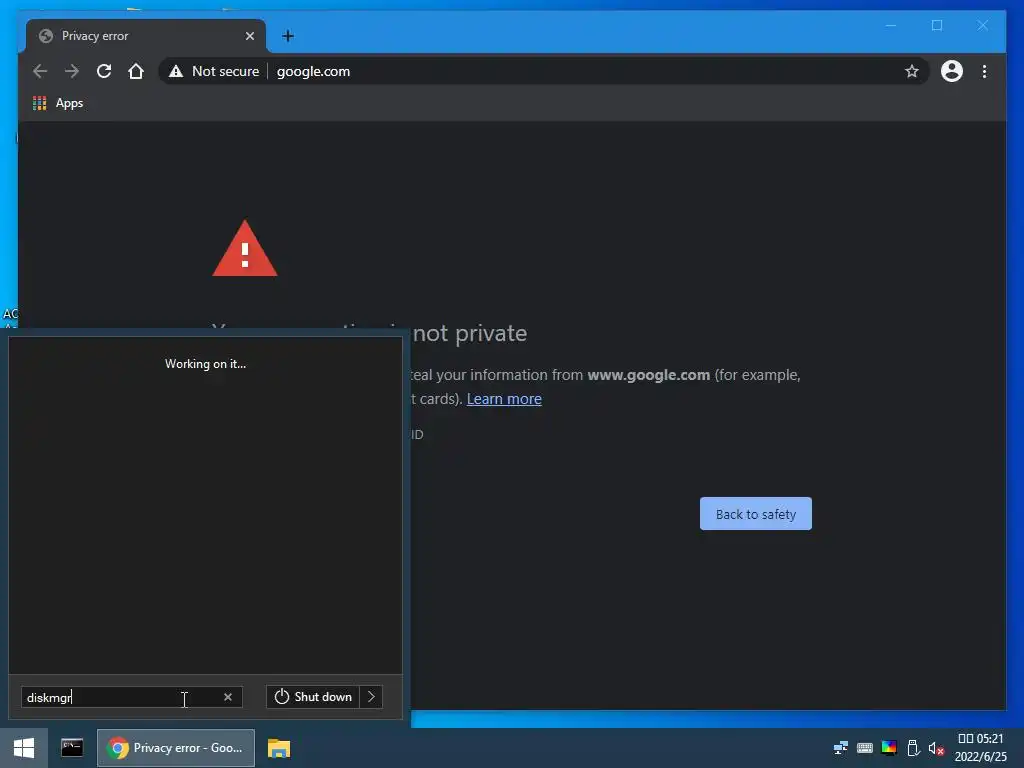Click the 'Working on it...' text
Screen dimensions: 1024x768
click(x=206, y=364)
